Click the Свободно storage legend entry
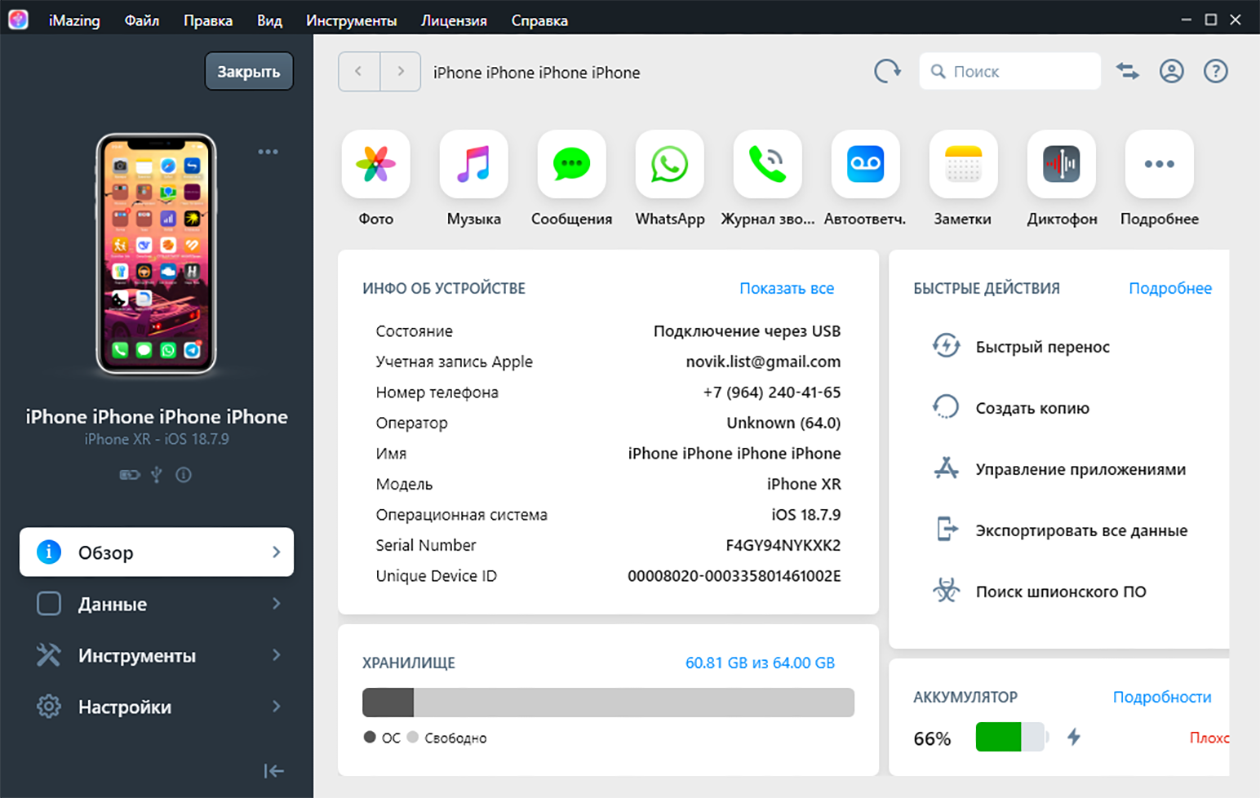Viewport: 1260px width, 798px height. click(x=447, y=738)
